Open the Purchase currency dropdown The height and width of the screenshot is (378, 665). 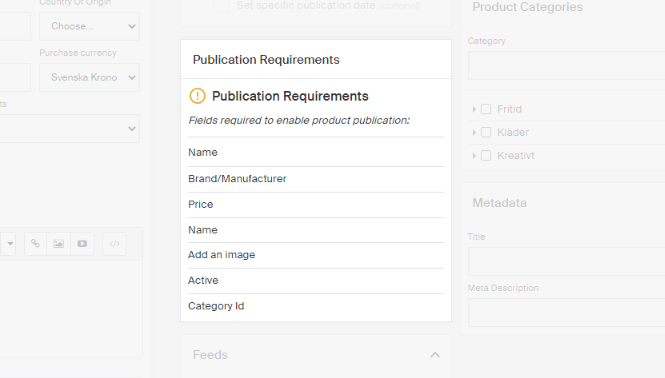(x=89, y=78)
